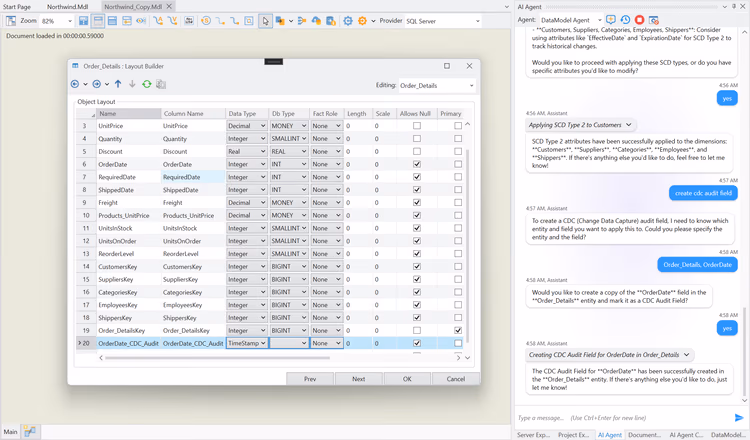Send the message with the blue arrow

tap(739, 418)
